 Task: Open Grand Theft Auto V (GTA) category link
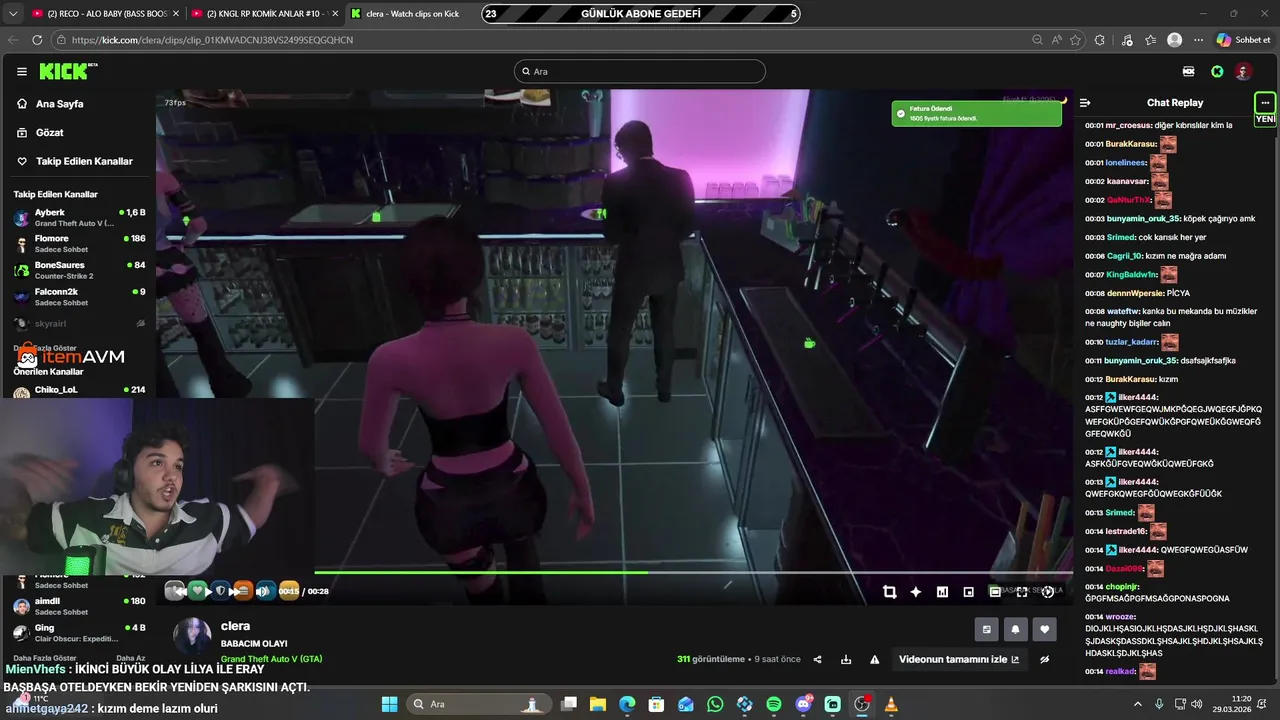271,659
